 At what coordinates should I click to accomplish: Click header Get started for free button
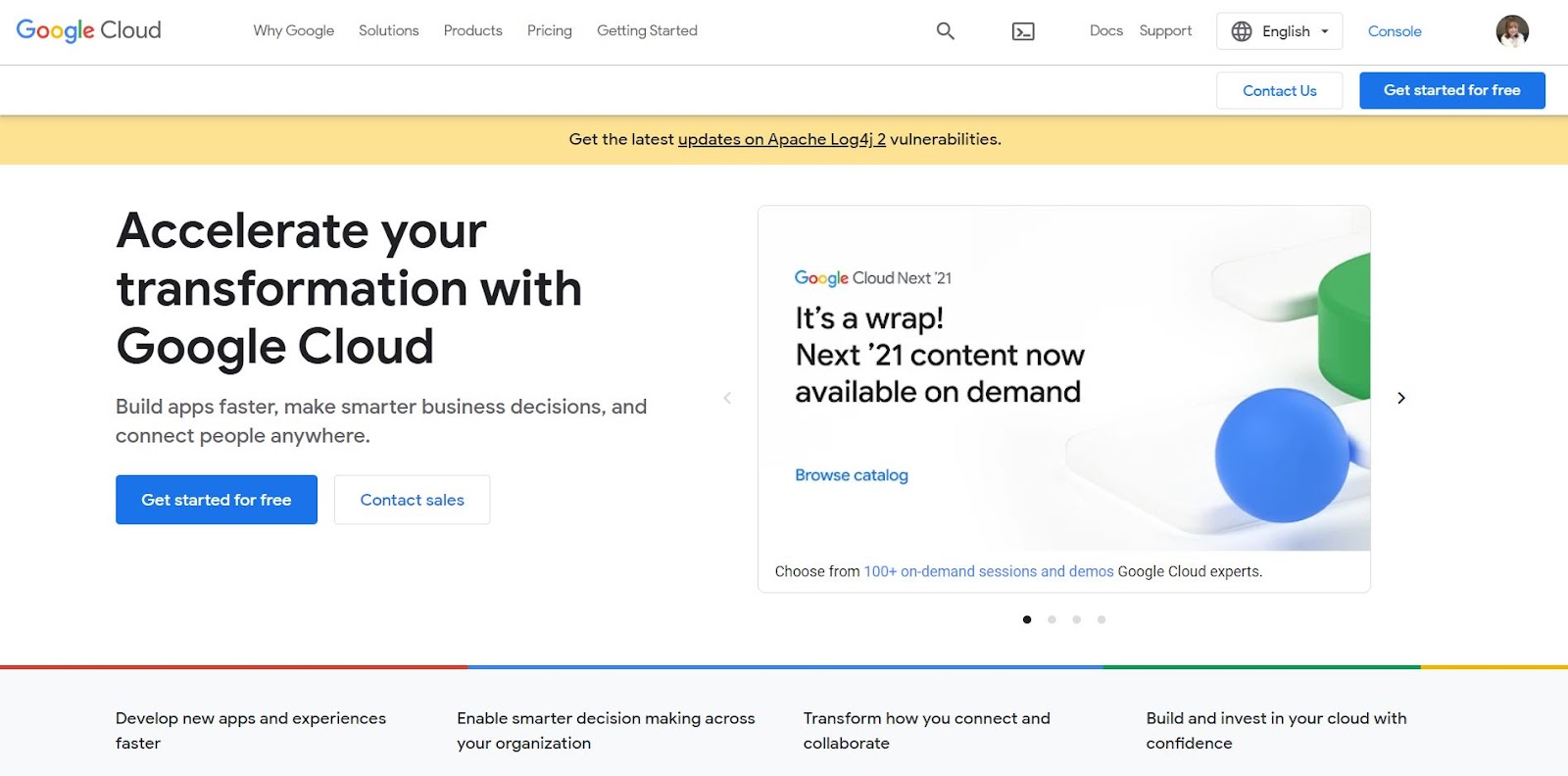(x=1452, y=90)
